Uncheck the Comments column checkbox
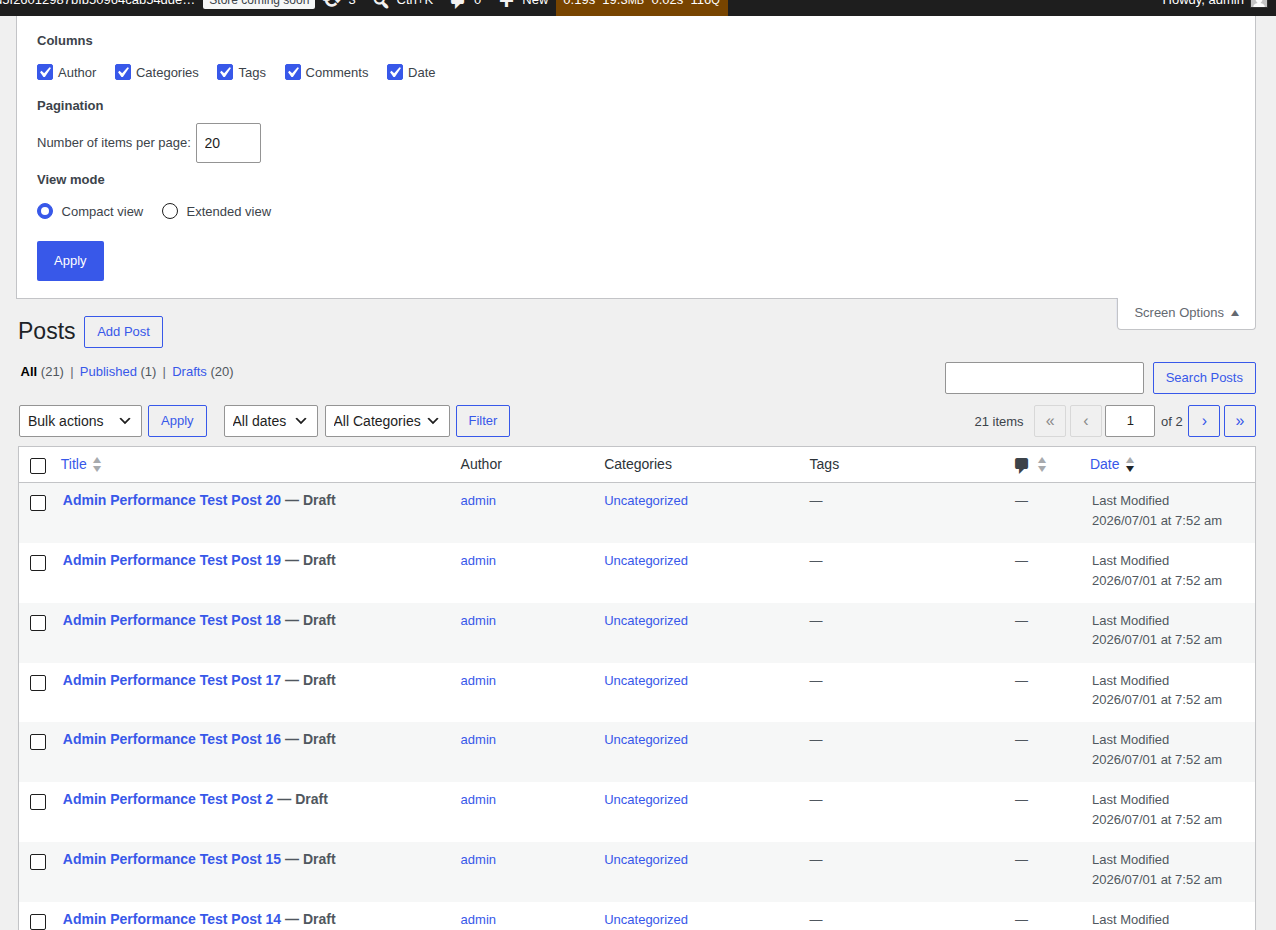Screen dimensions: 1276x930 point(293,72)
